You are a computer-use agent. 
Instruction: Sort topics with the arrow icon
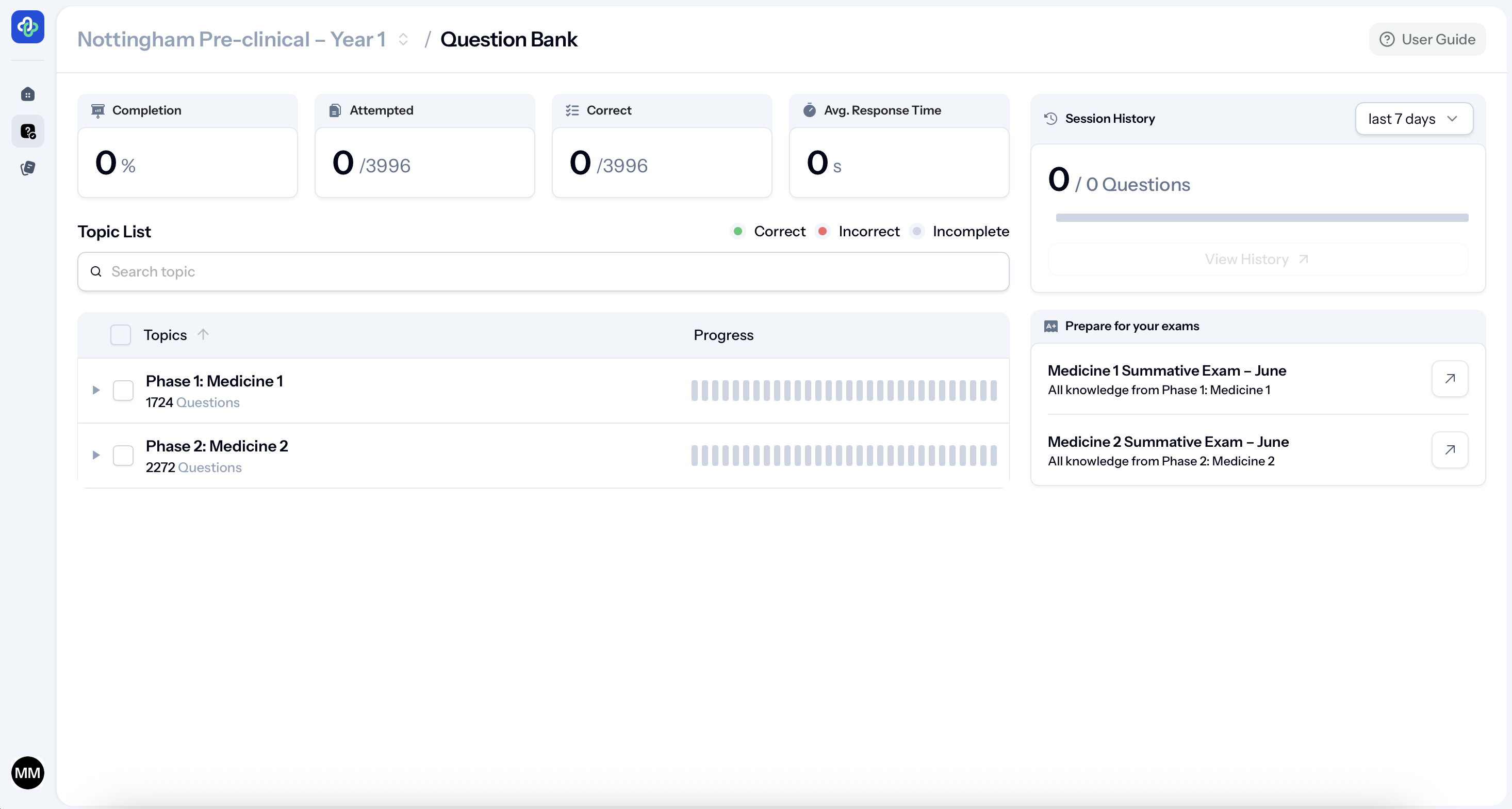203,335
